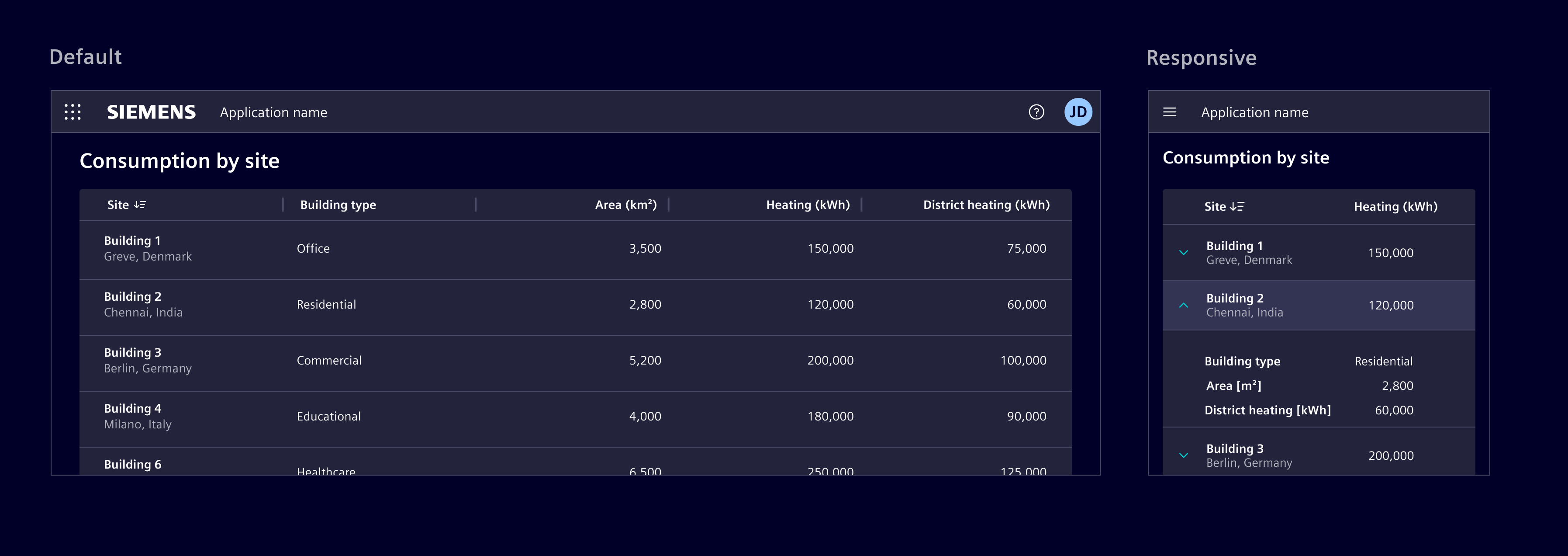This screenshot has height=556, width=1568.
Task: Click the 3,500 area value
Action: [x=645, y=248]
